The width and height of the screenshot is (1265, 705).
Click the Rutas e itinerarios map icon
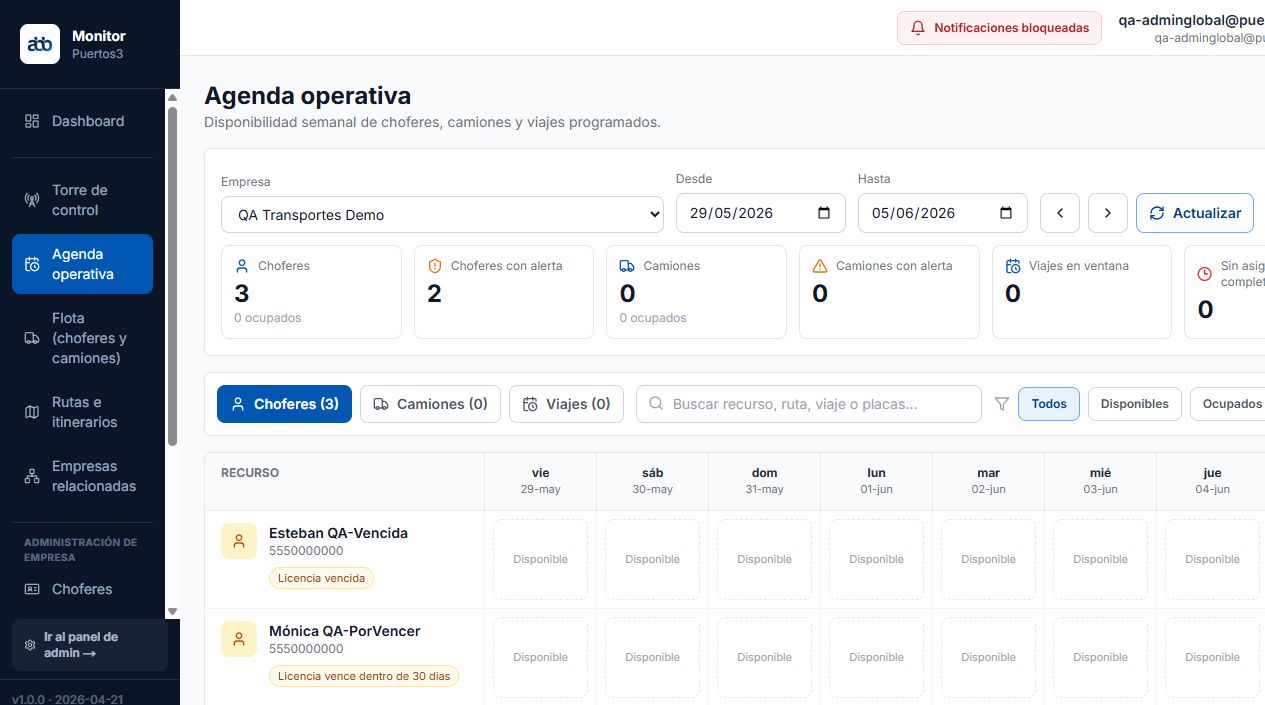[32, 412]
